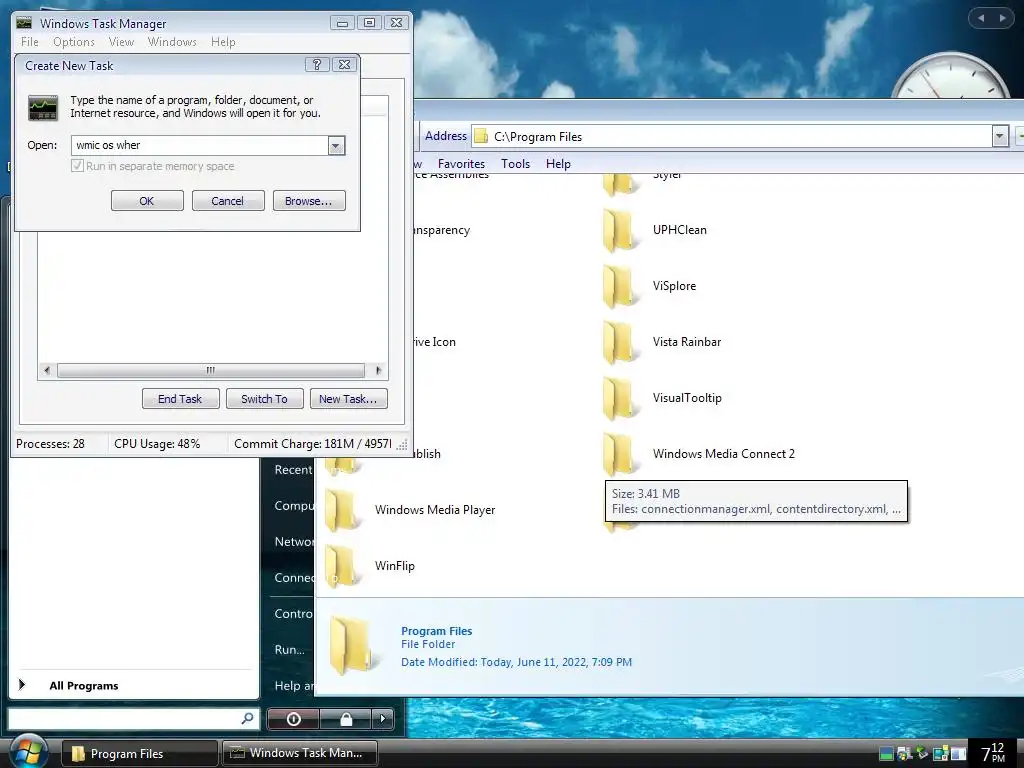Open the Tools menu in Explorer

pos(515,164)
